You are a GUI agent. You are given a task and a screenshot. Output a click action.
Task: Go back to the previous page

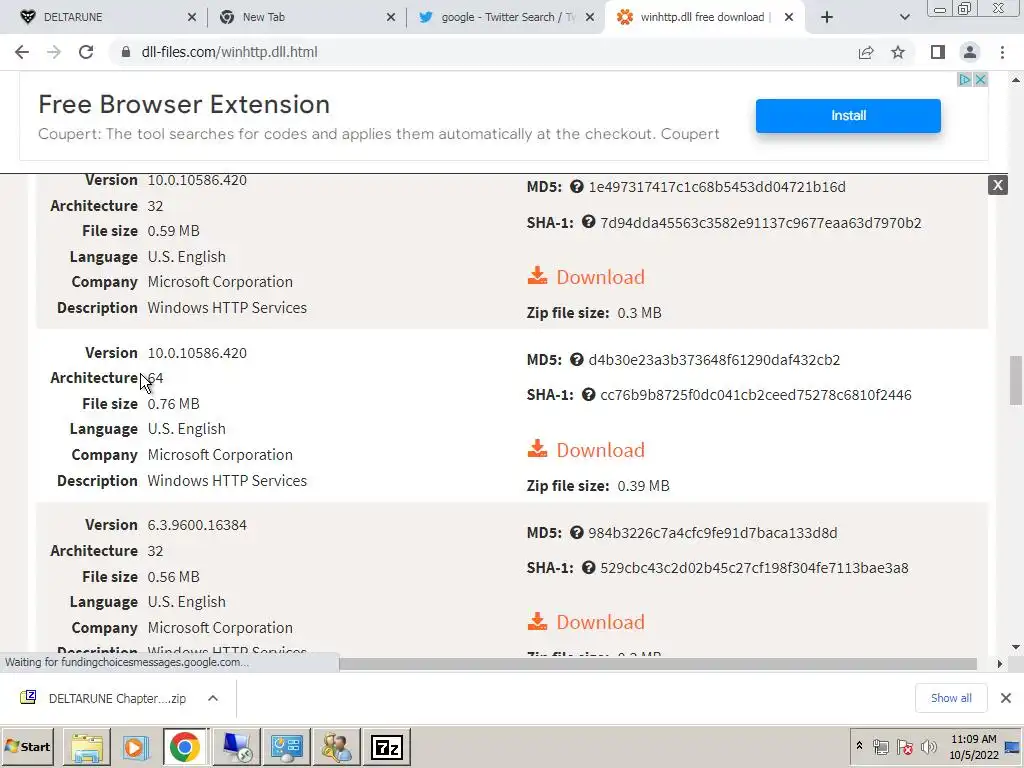[22, 52]
